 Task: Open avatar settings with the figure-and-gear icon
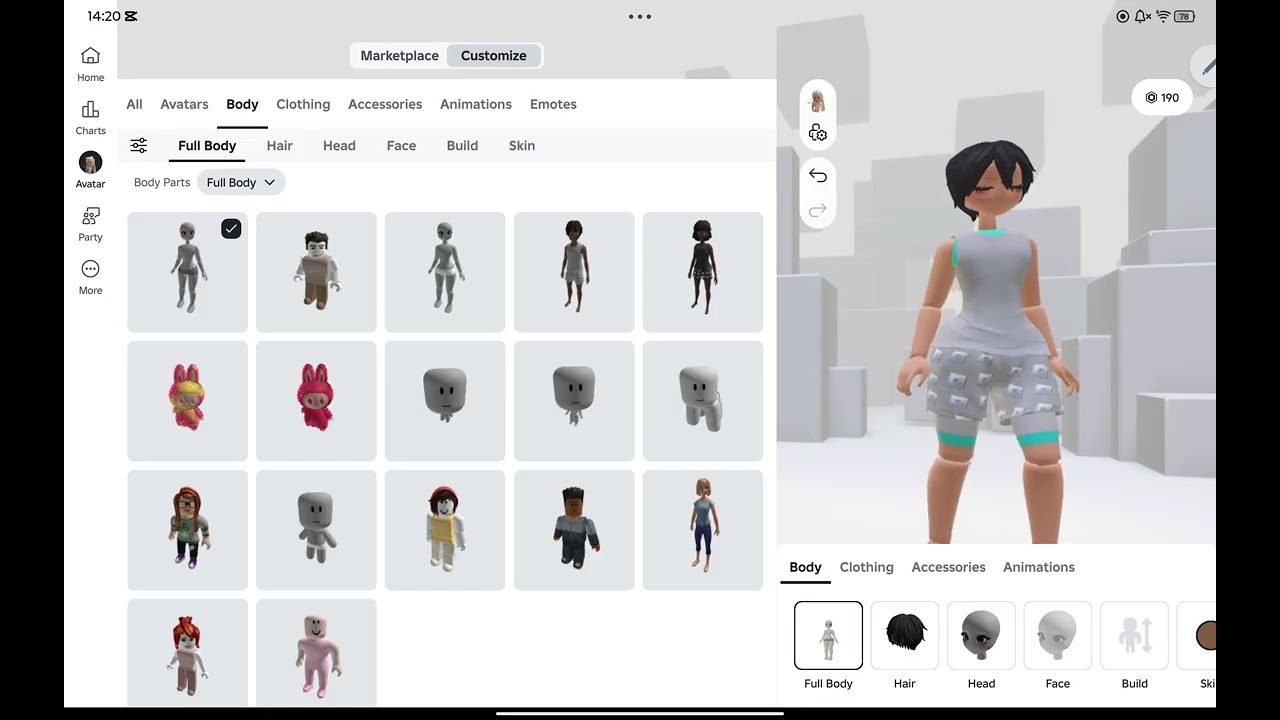(818, 133)
